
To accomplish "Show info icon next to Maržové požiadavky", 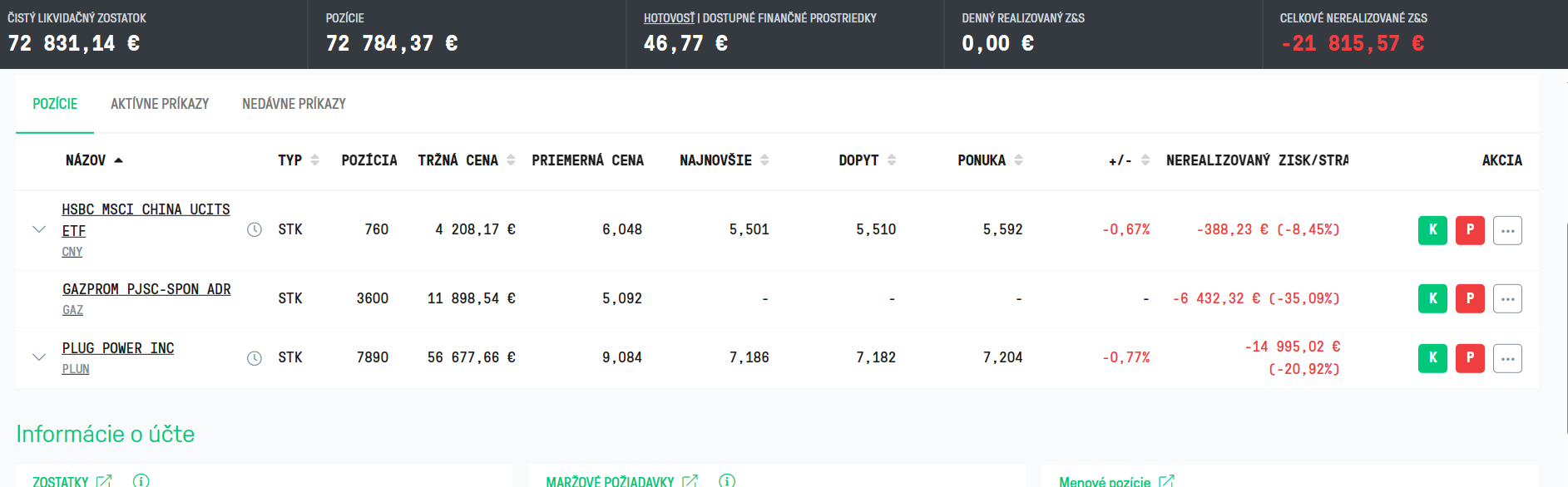I will pyautogui.click(x=727, y=481).
